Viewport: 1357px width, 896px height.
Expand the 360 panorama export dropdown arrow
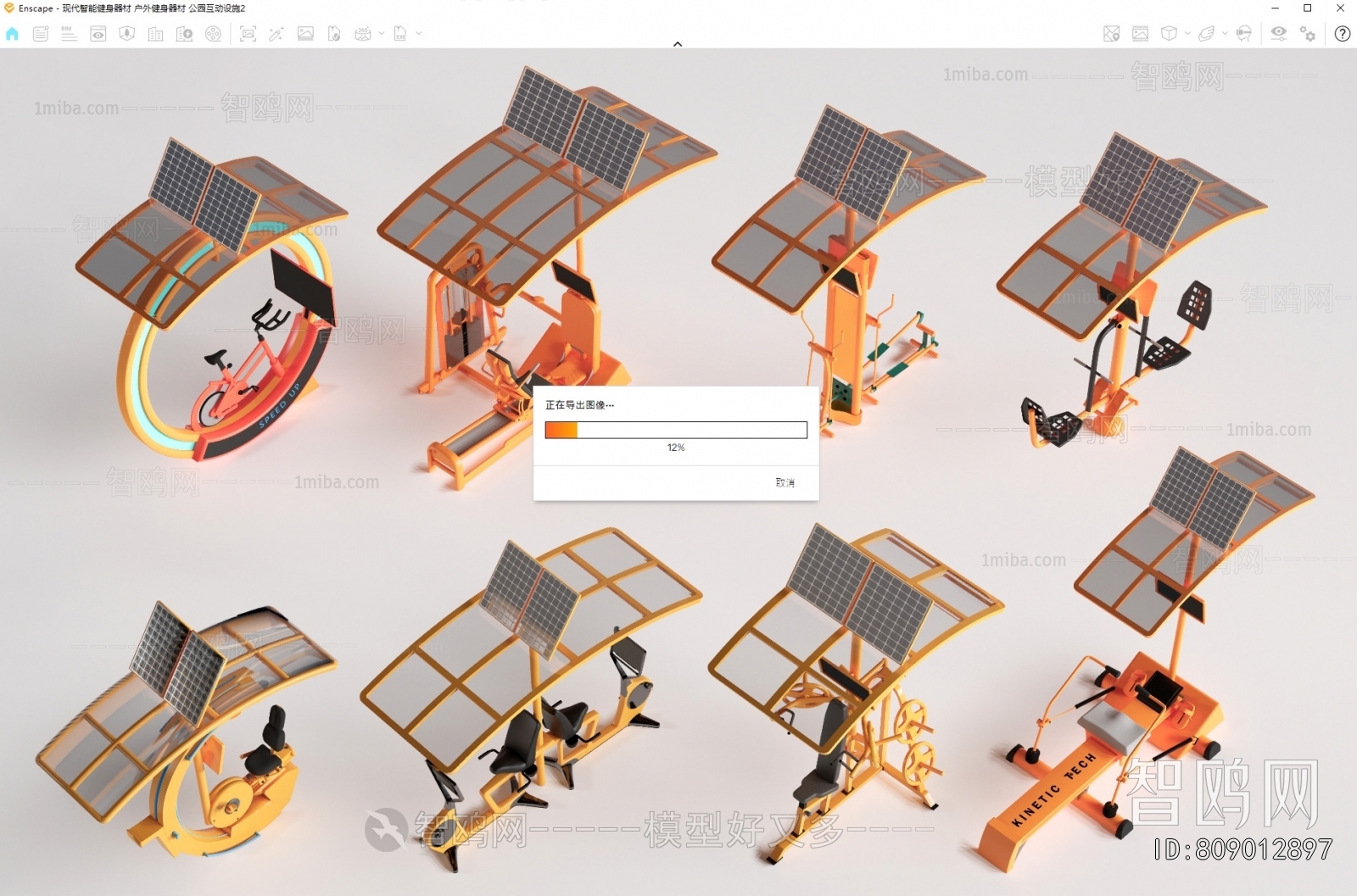click(x=382, y=34)
